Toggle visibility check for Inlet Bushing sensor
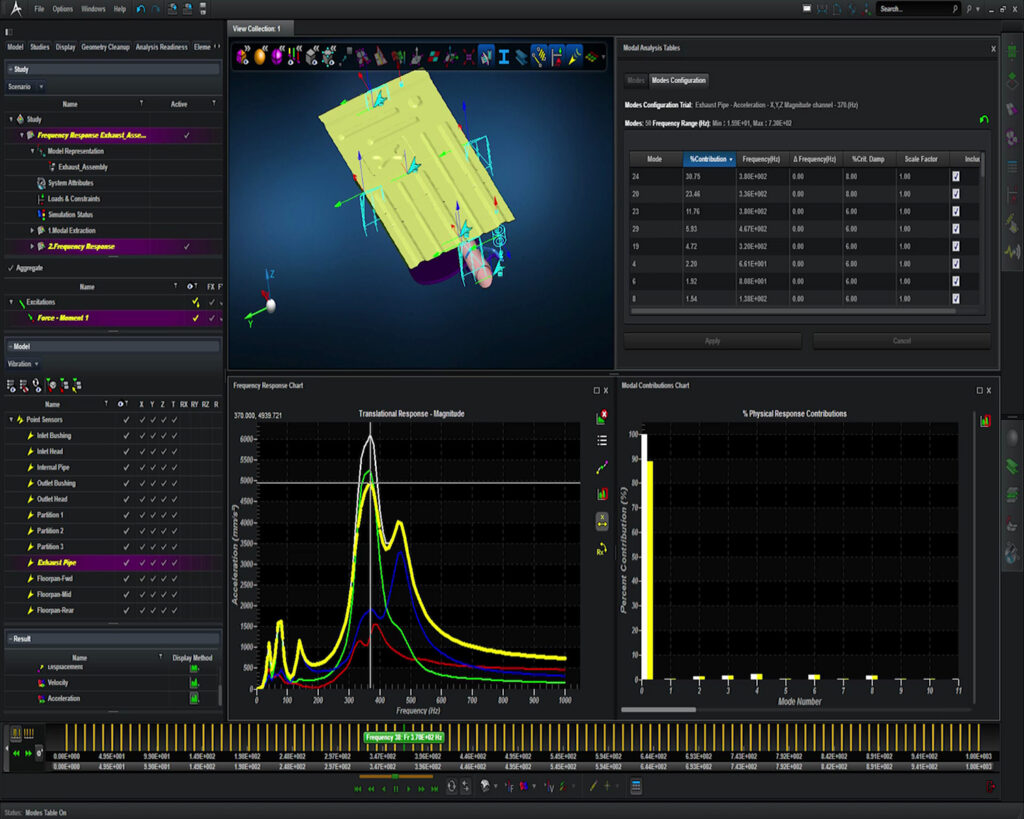Screen dimensions: 1024x819 126,436
